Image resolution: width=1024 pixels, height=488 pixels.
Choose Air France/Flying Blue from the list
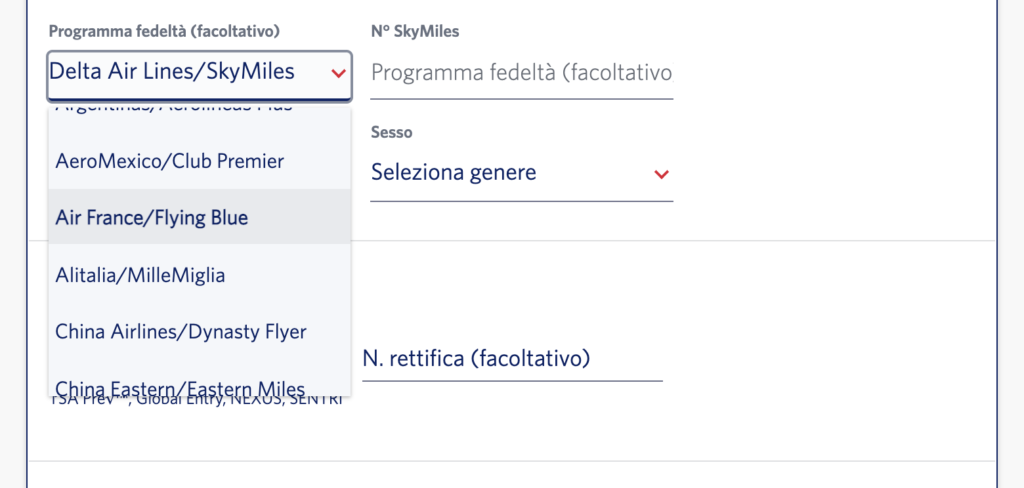coord(199,217)
